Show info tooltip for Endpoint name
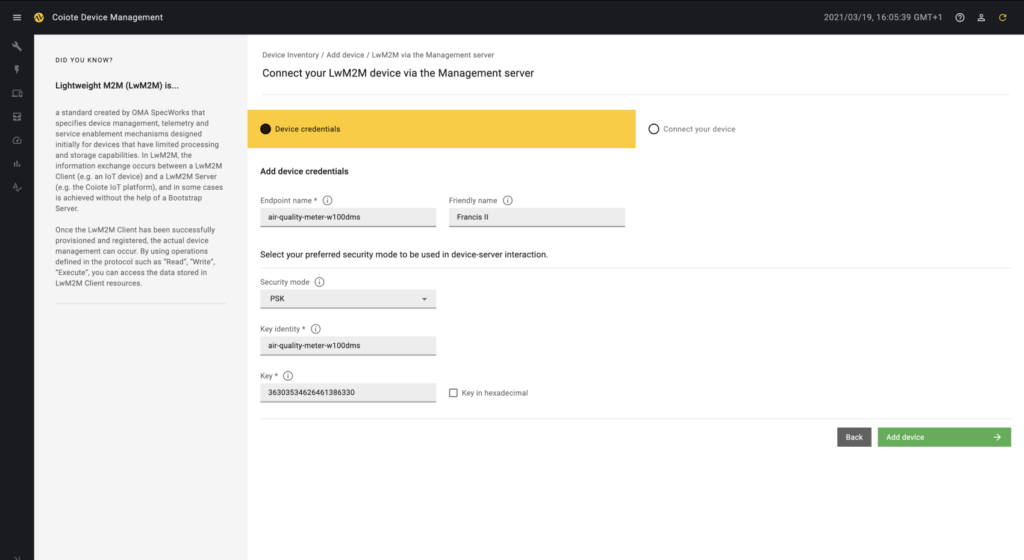 pyautogui.click(x=327, y=200)
